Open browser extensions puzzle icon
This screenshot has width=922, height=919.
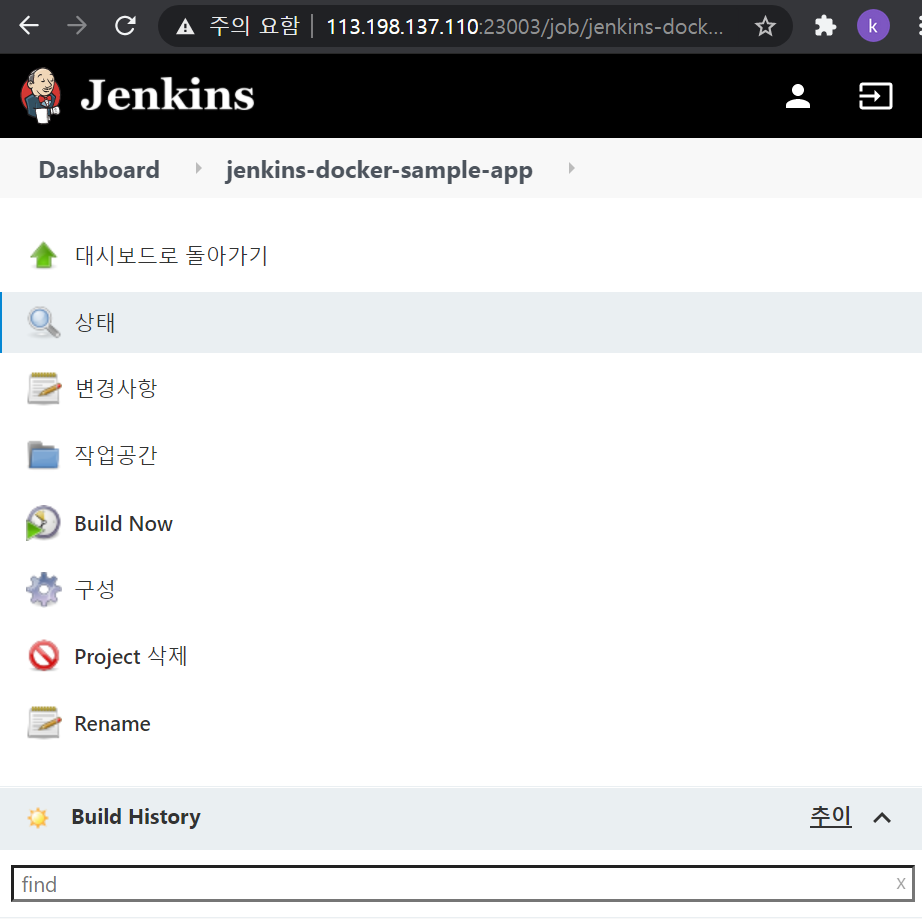click(825, 26)
